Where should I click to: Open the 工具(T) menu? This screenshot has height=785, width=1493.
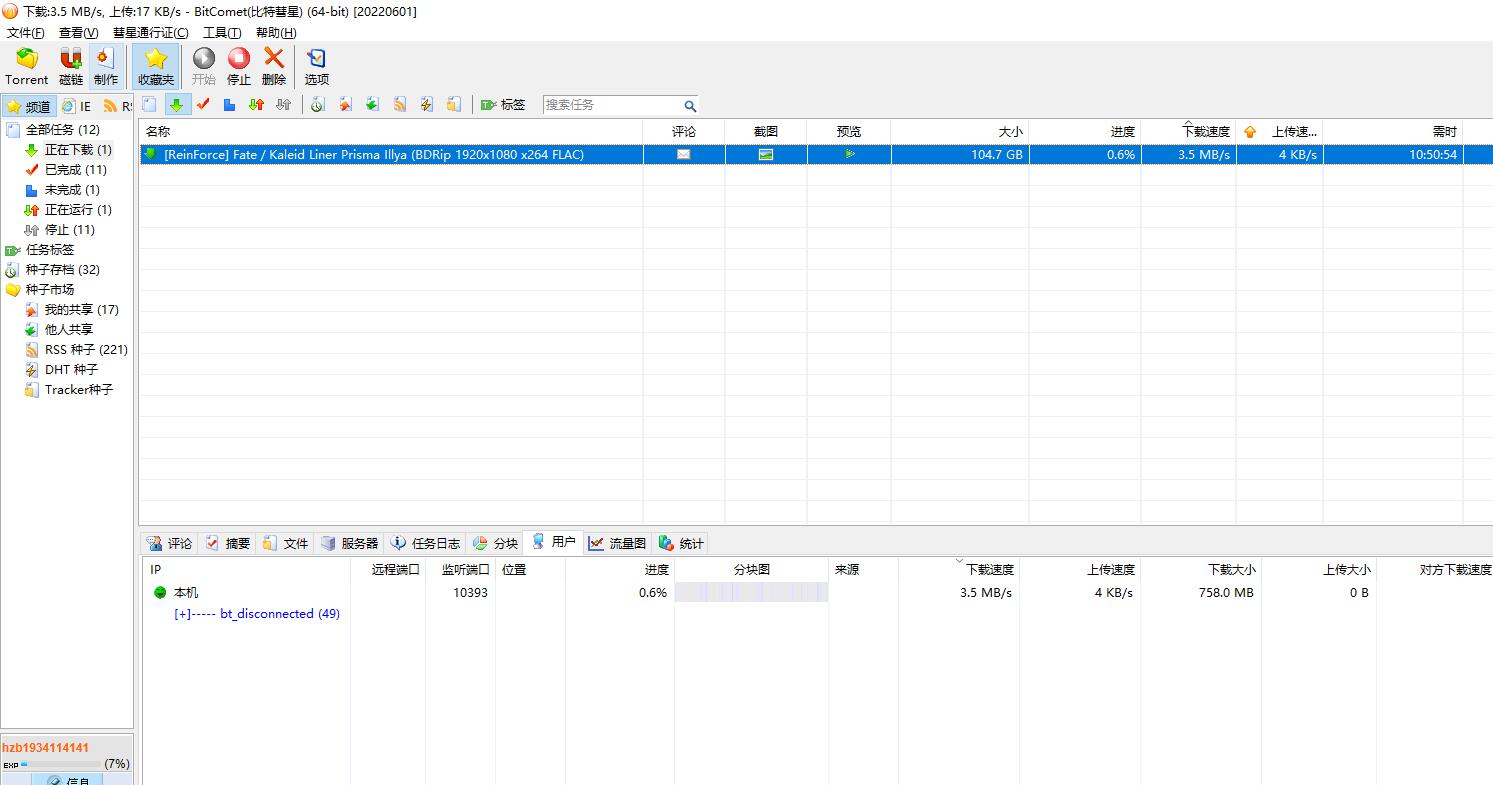coord(222,33)
